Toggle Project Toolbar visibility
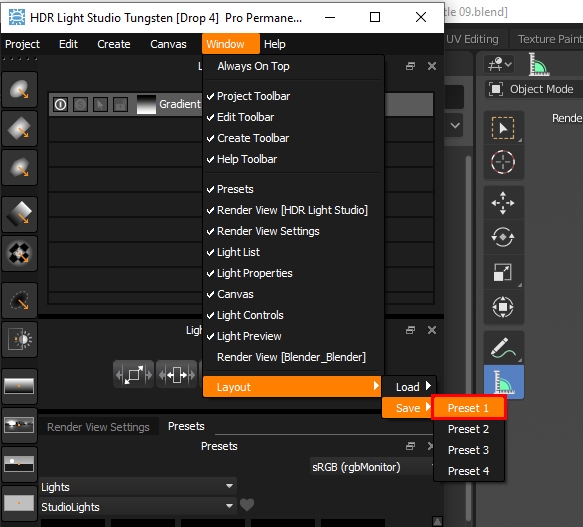Image resolution: width=583 pixels, height=527 pixels. point(292,96)
